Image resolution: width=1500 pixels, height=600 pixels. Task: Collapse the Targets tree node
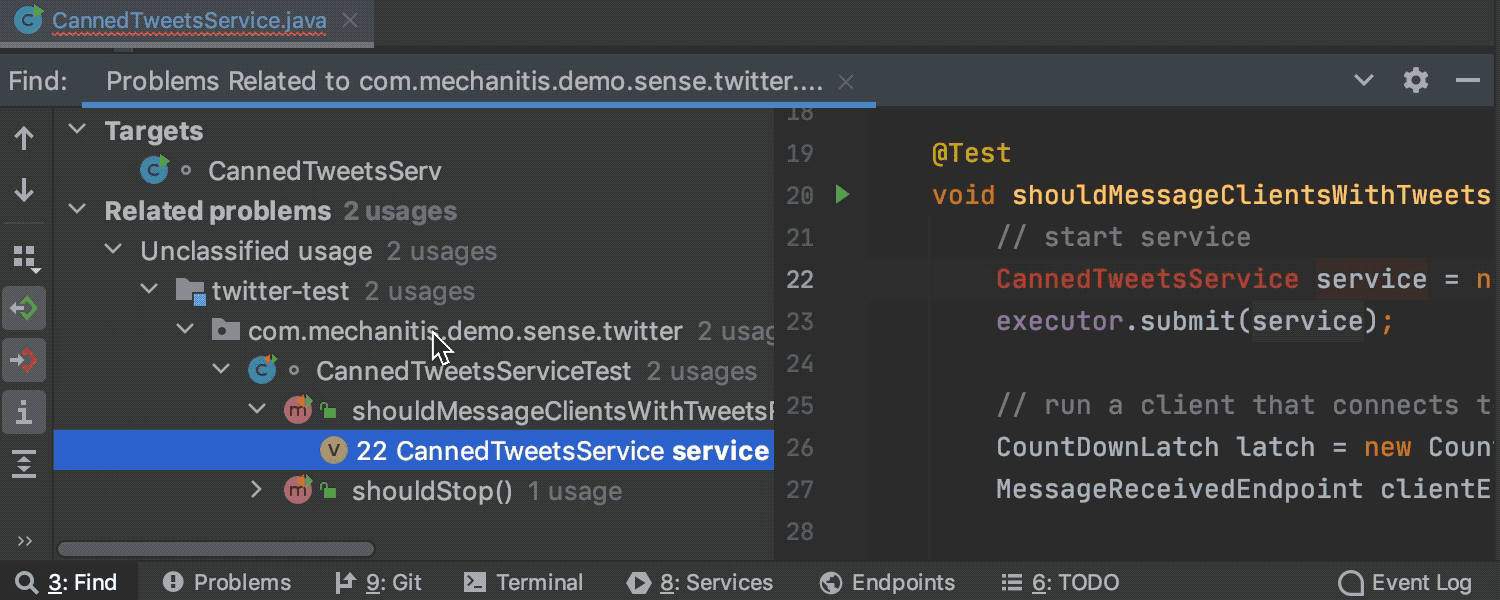[77, 130]
